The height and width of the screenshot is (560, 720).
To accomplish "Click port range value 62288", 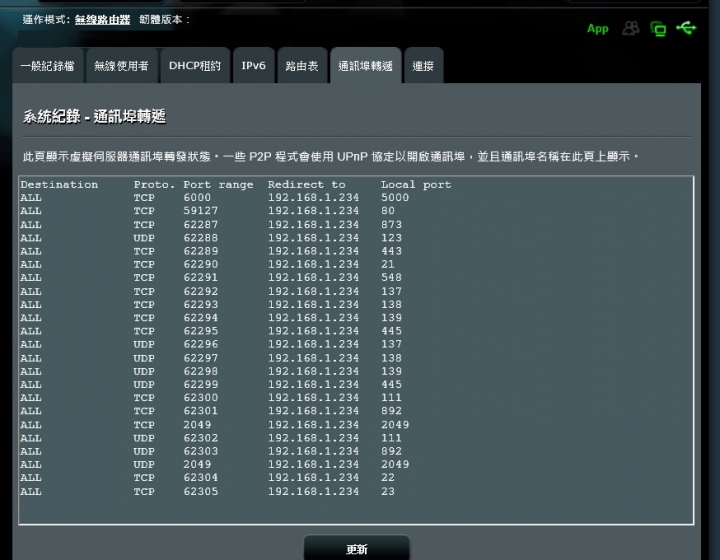I will (201, 238).
